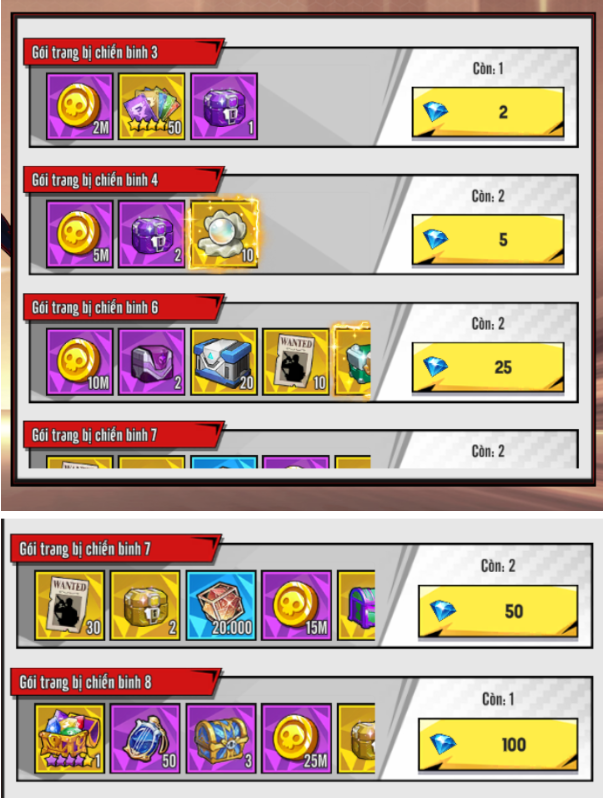Tap the blue gold-trimmed chest 3 icon

(x=221, y=738)
